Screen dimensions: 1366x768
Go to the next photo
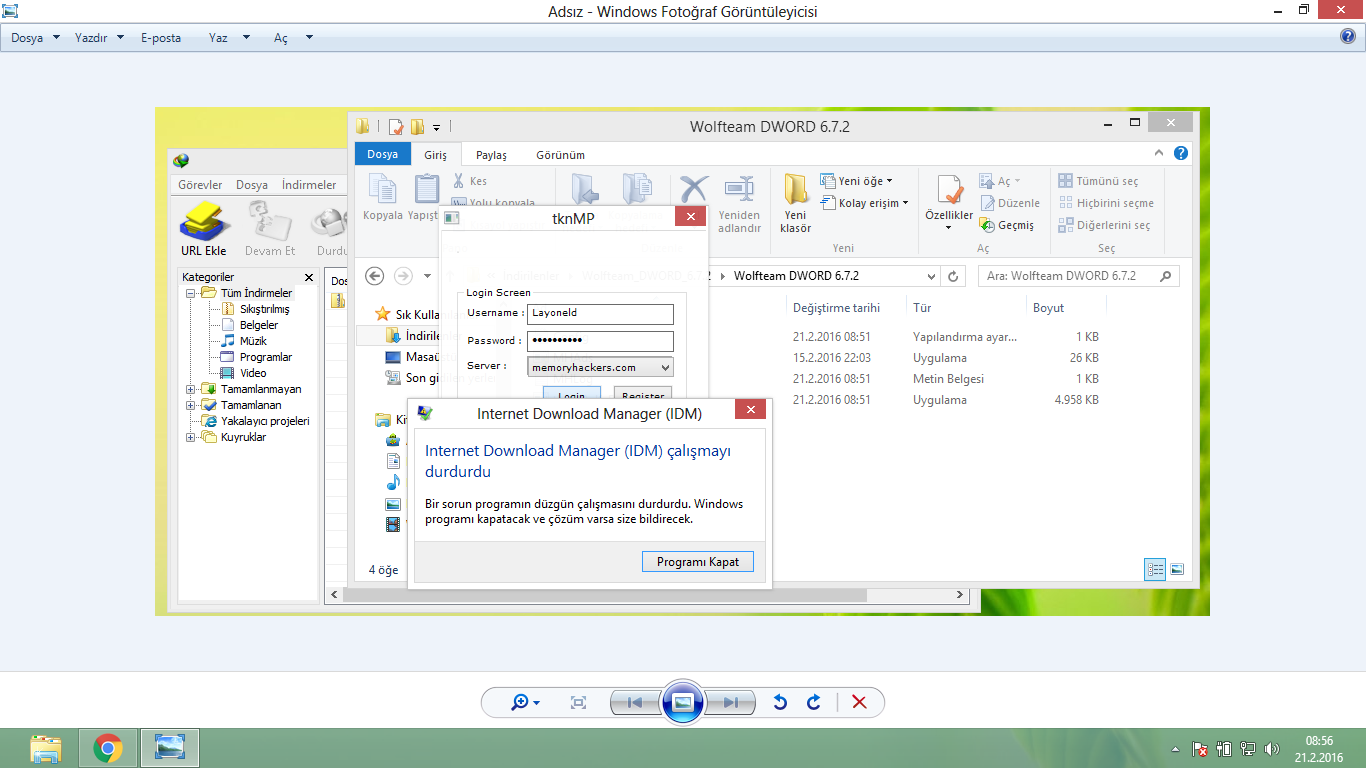(x=731, y=703)
